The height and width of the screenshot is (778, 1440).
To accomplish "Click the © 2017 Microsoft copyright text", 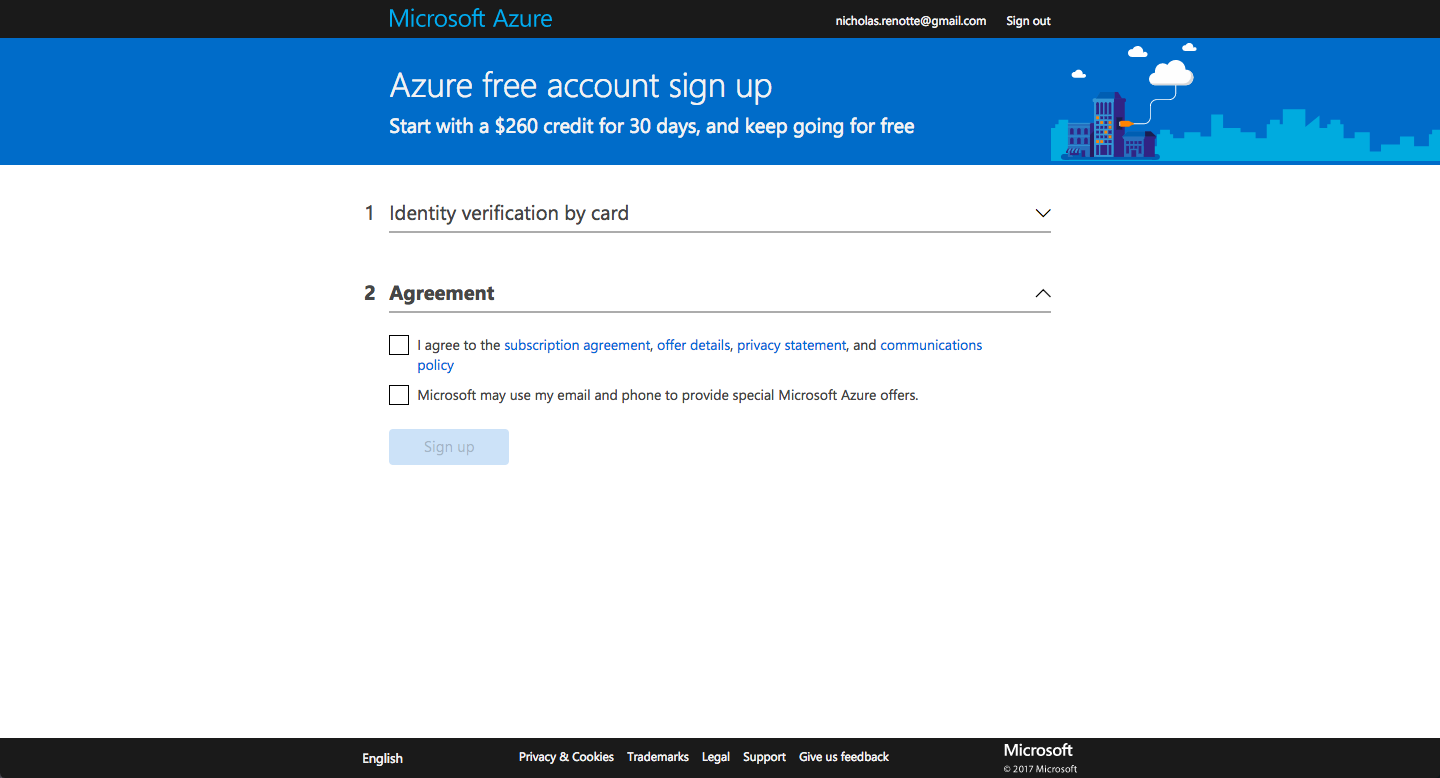I will pos(1040,769).
